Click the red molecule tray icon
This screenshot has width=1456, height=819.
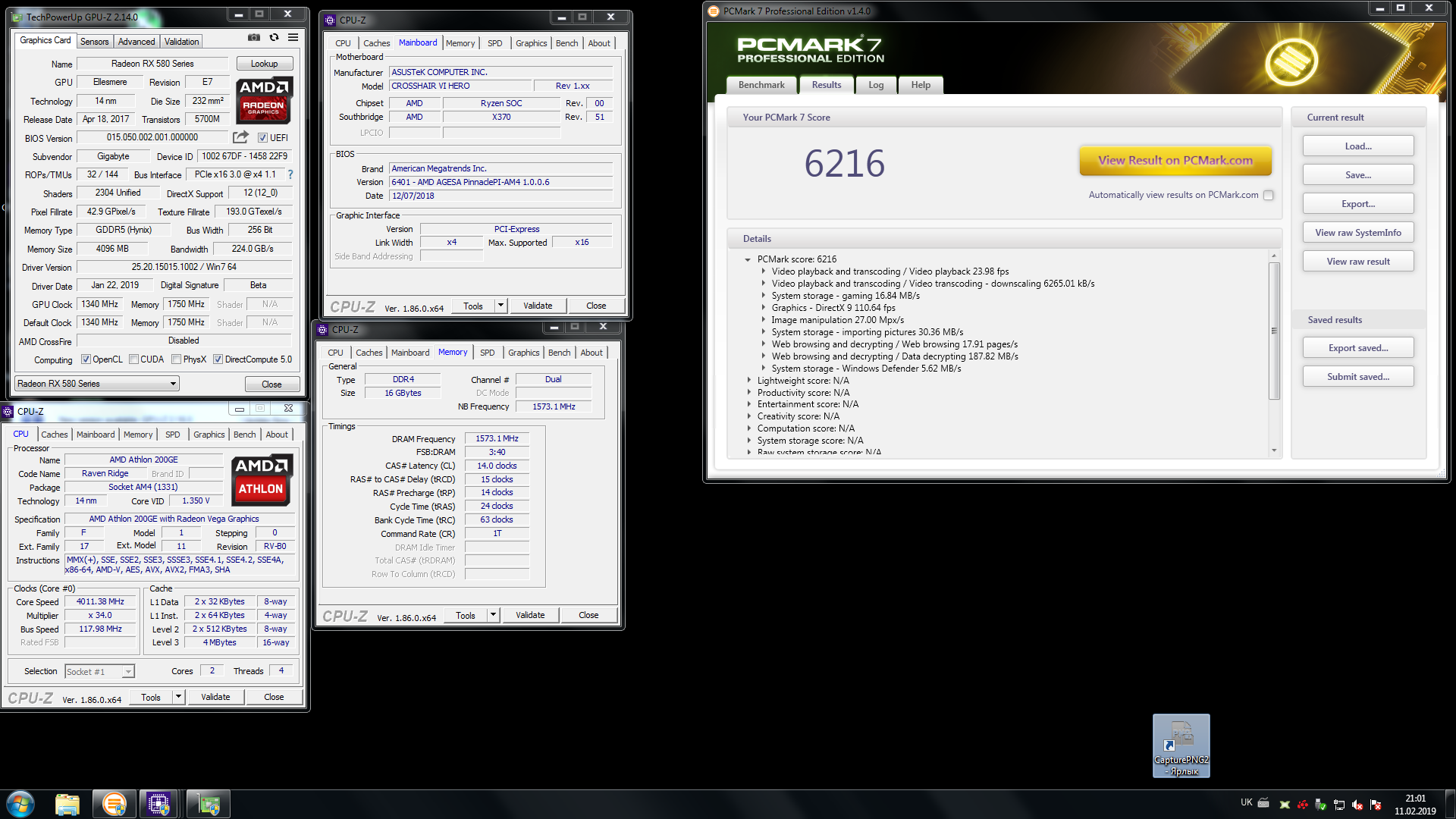point(1303,805)
